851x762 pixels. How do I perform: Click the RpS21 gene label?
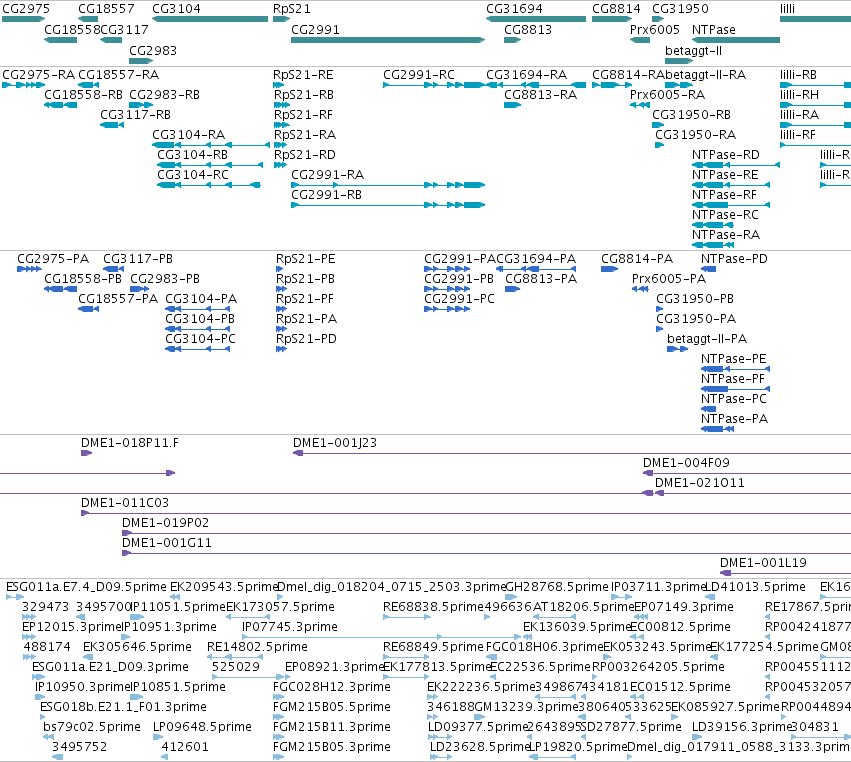coord(291,9)
